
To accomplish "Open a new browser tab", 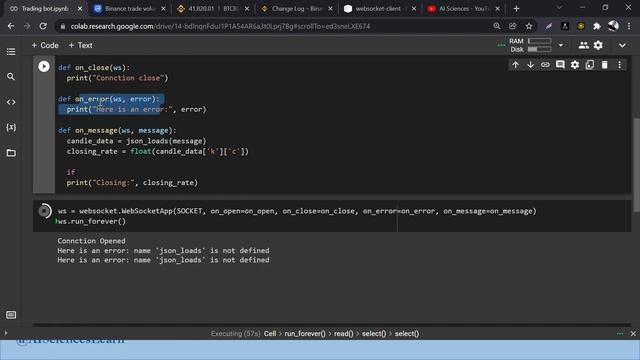I will (516, 9).
